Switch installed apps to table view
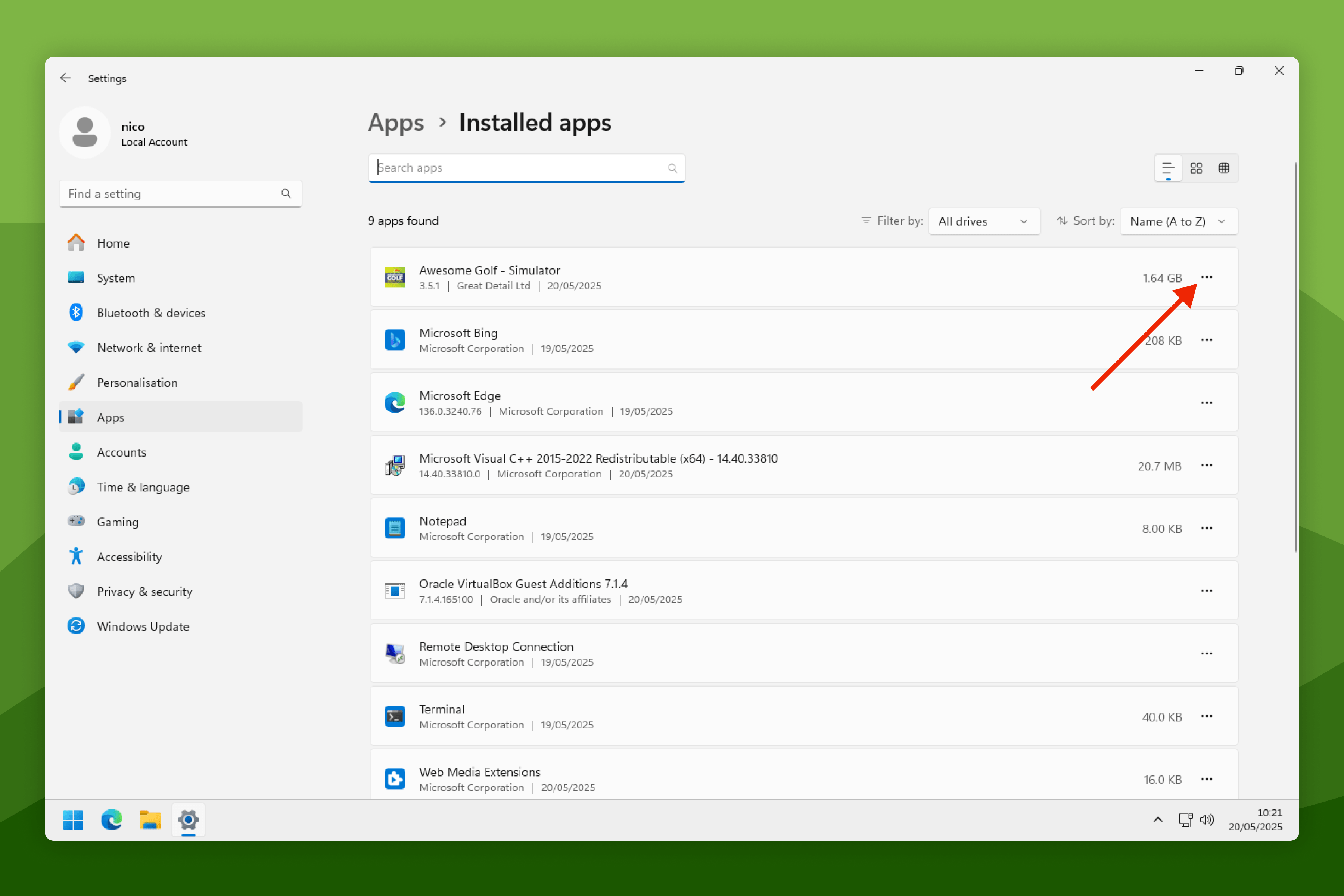The width and height of the screenshot is (1344, 896). 1225,167
